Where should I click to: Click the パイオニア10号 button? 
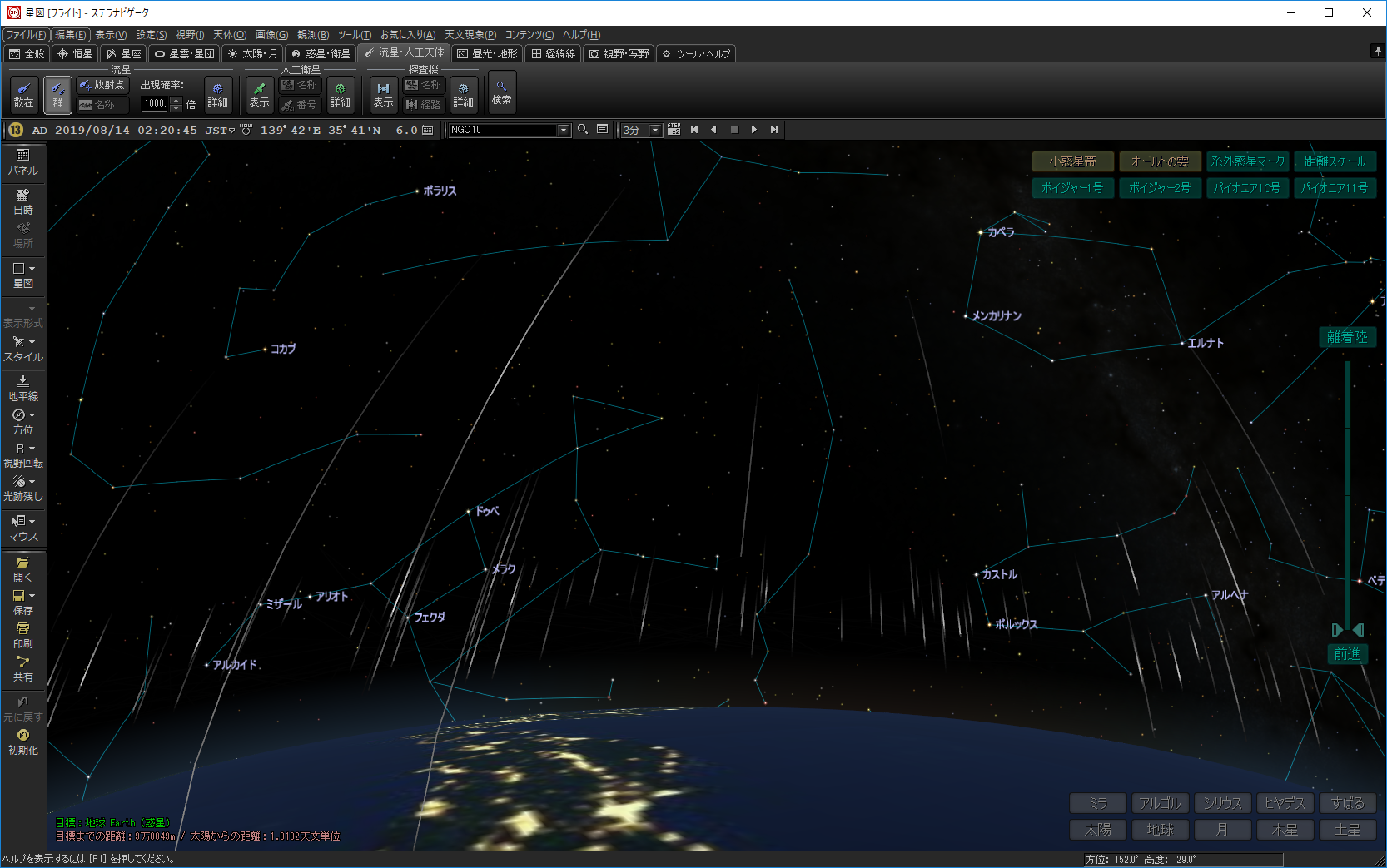point(1247,188)
